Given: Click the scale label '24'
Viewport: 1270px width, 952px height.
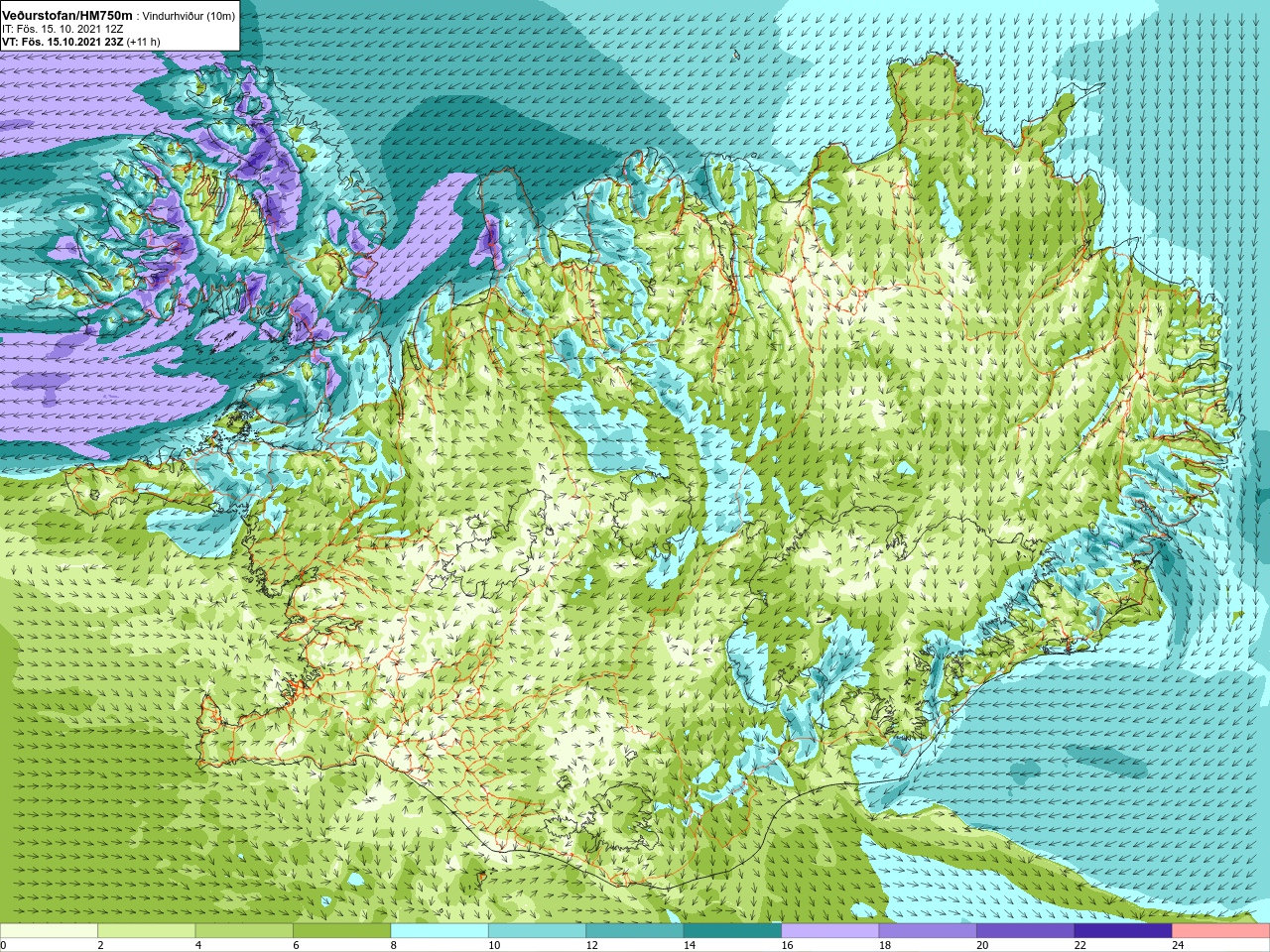Looking at the screenshot, I should tap(1178, 945).
